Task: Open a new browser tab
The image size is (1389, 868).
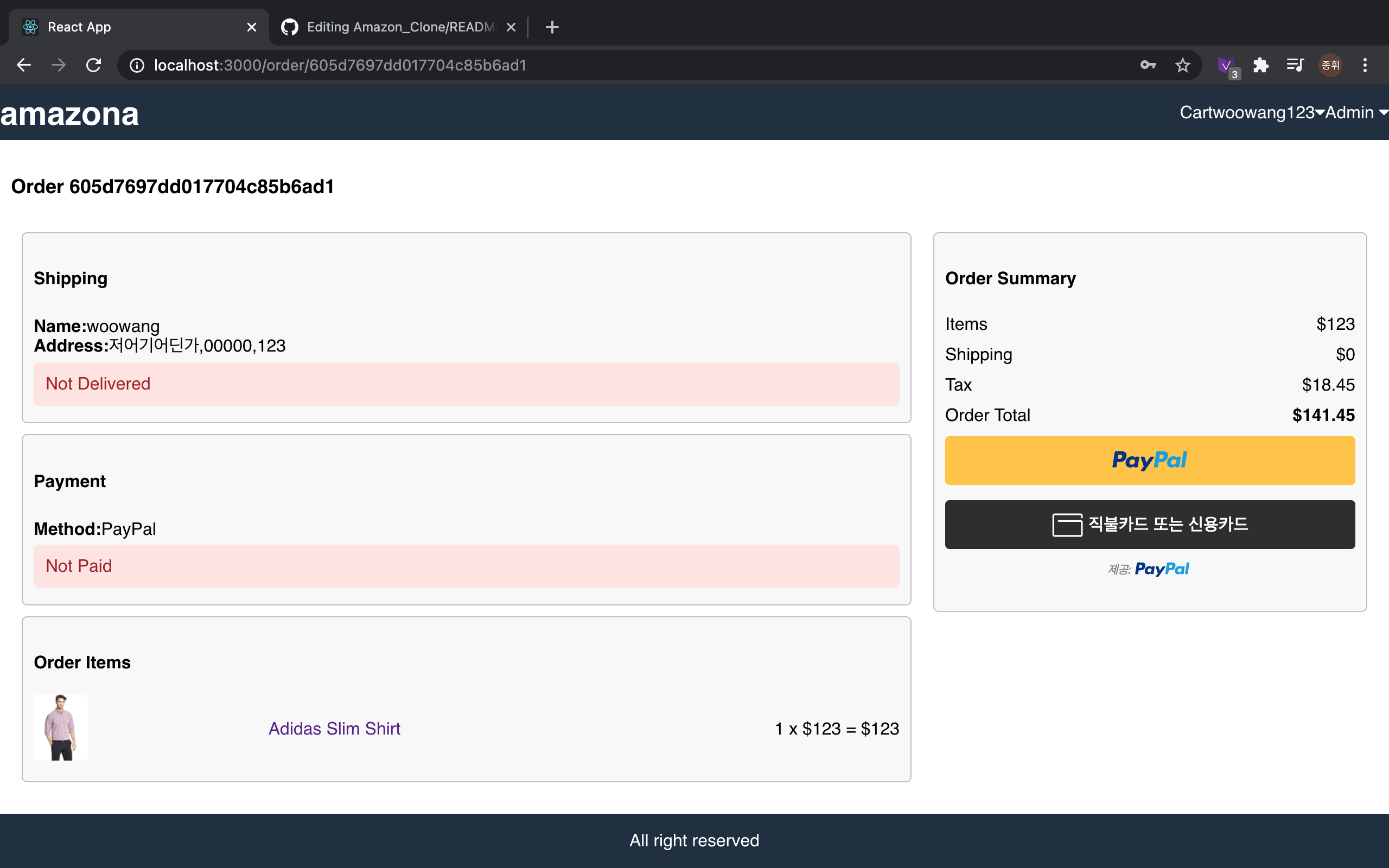Action: 552,27
